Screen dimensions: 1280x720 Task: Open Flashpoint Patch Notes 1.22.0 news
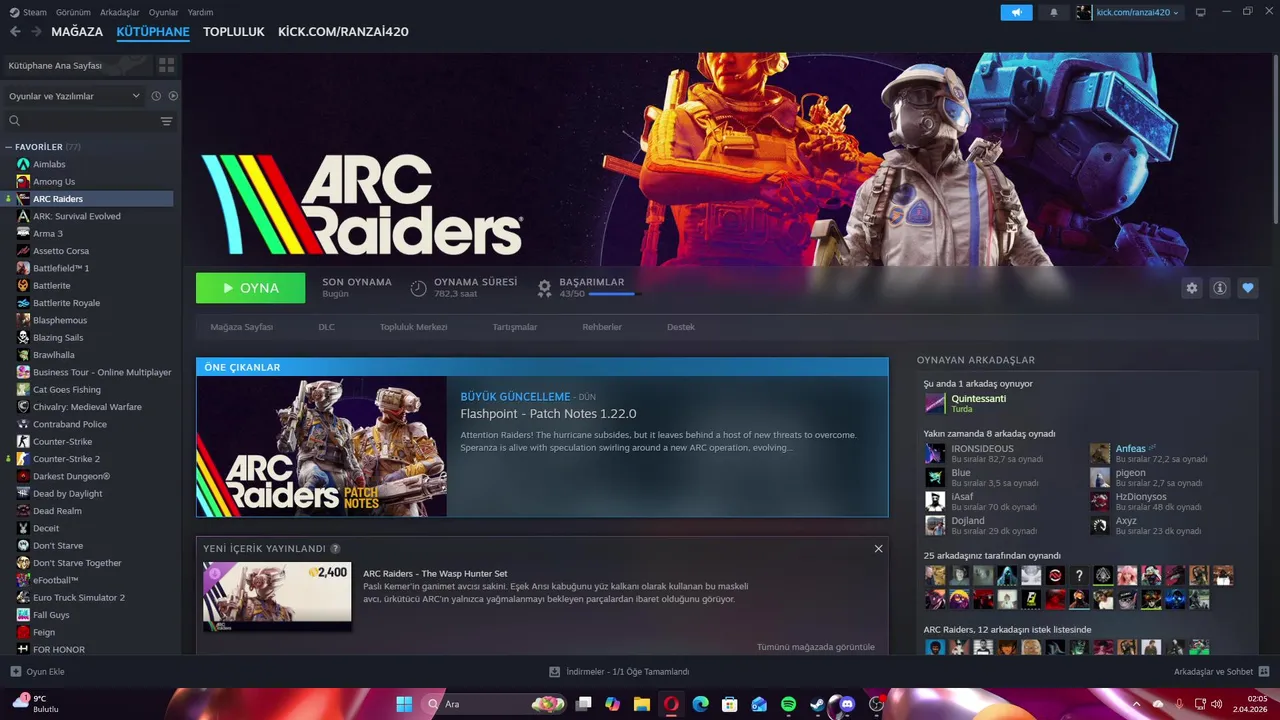[x=548, y=414]
